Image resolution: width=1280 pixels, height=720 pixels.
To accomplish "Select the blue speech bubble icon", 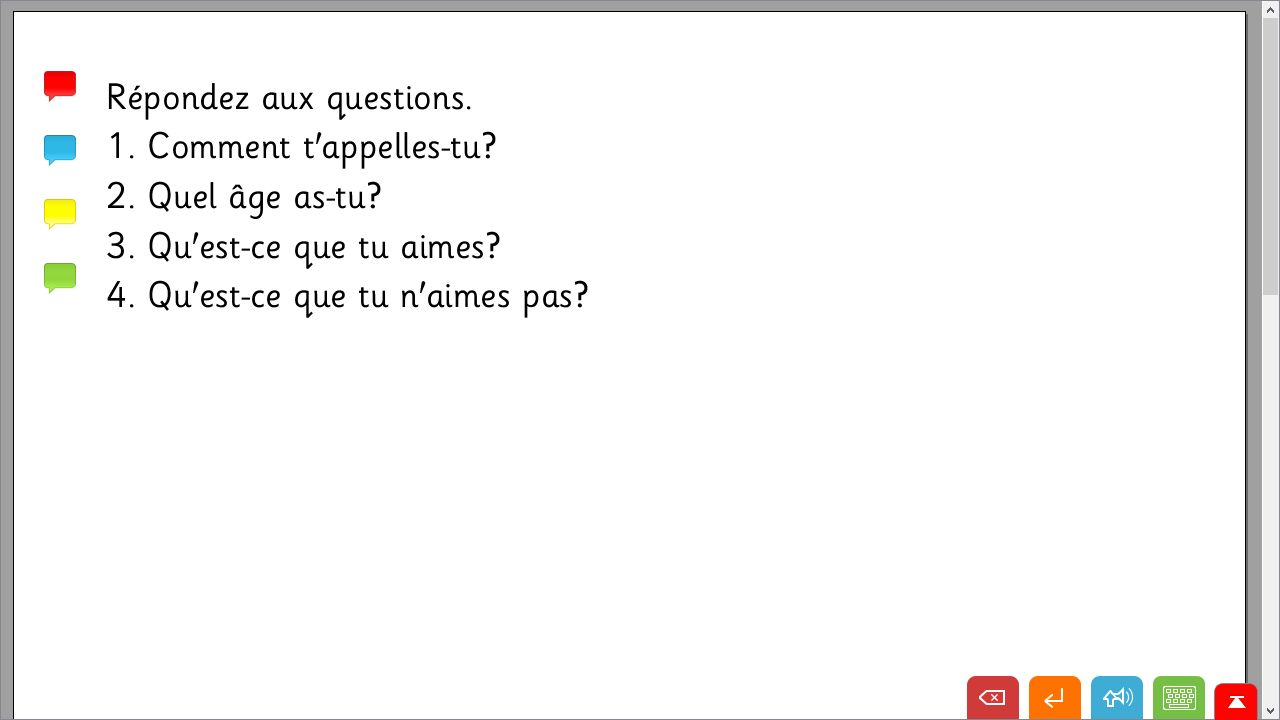I will coord(60,150).
